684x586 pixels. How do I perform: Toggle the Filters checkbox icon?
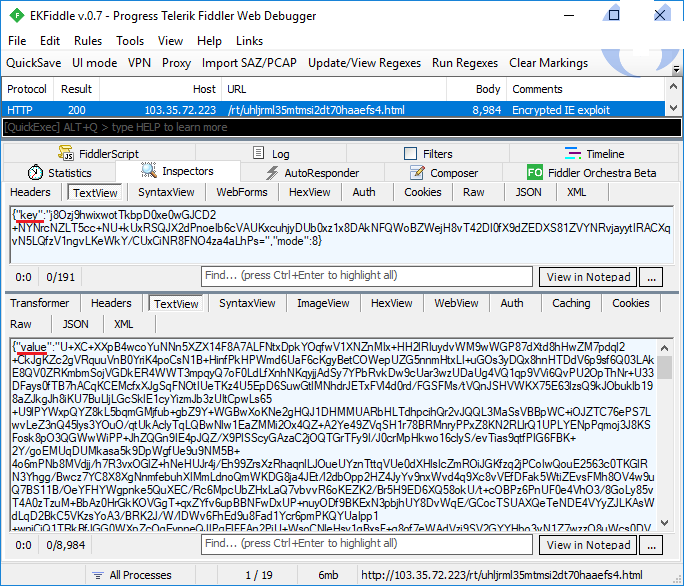410,154
